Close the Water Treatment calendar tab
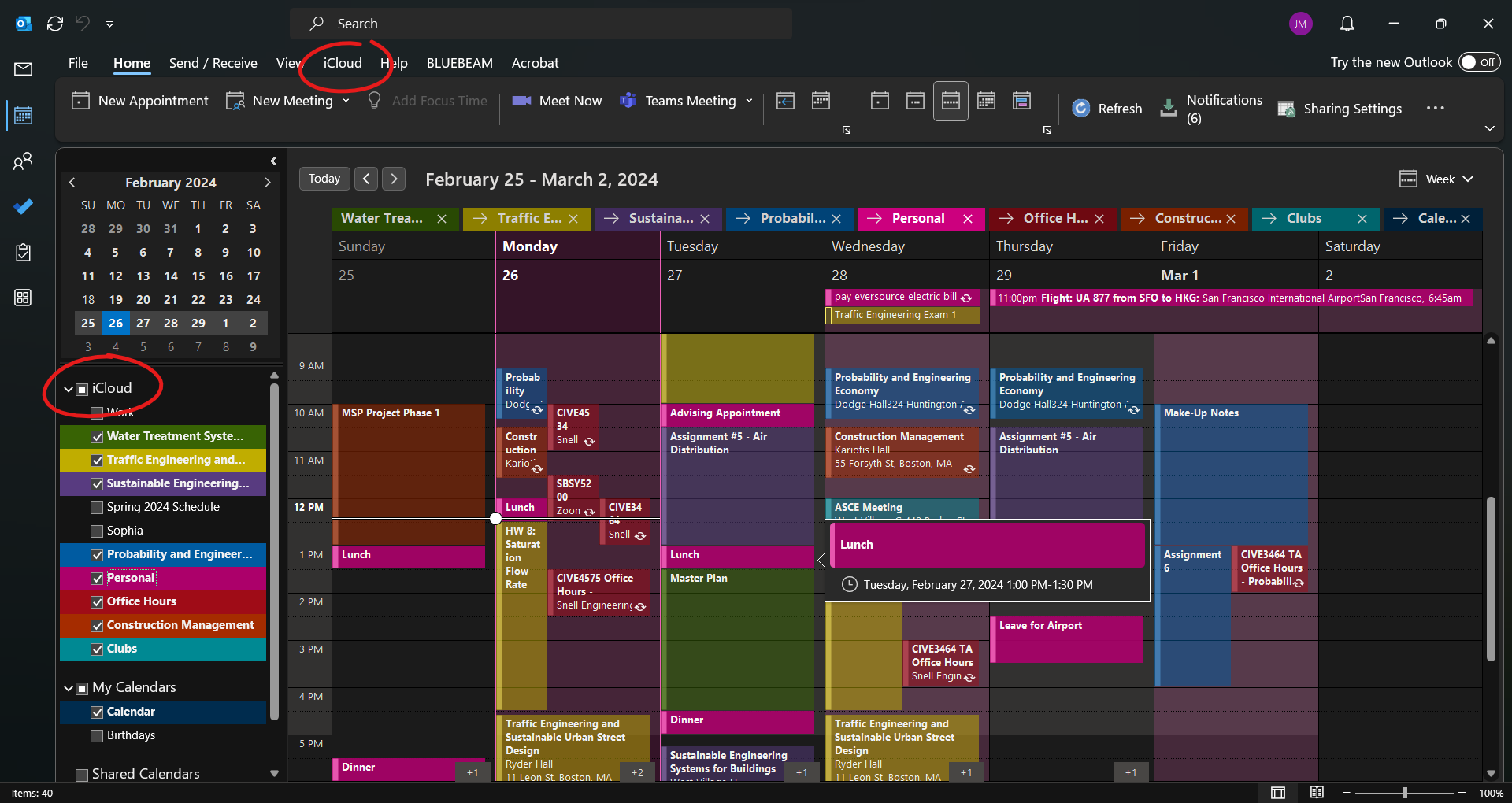Viewport: 1512px width, 803px height. tap(442, 219)
